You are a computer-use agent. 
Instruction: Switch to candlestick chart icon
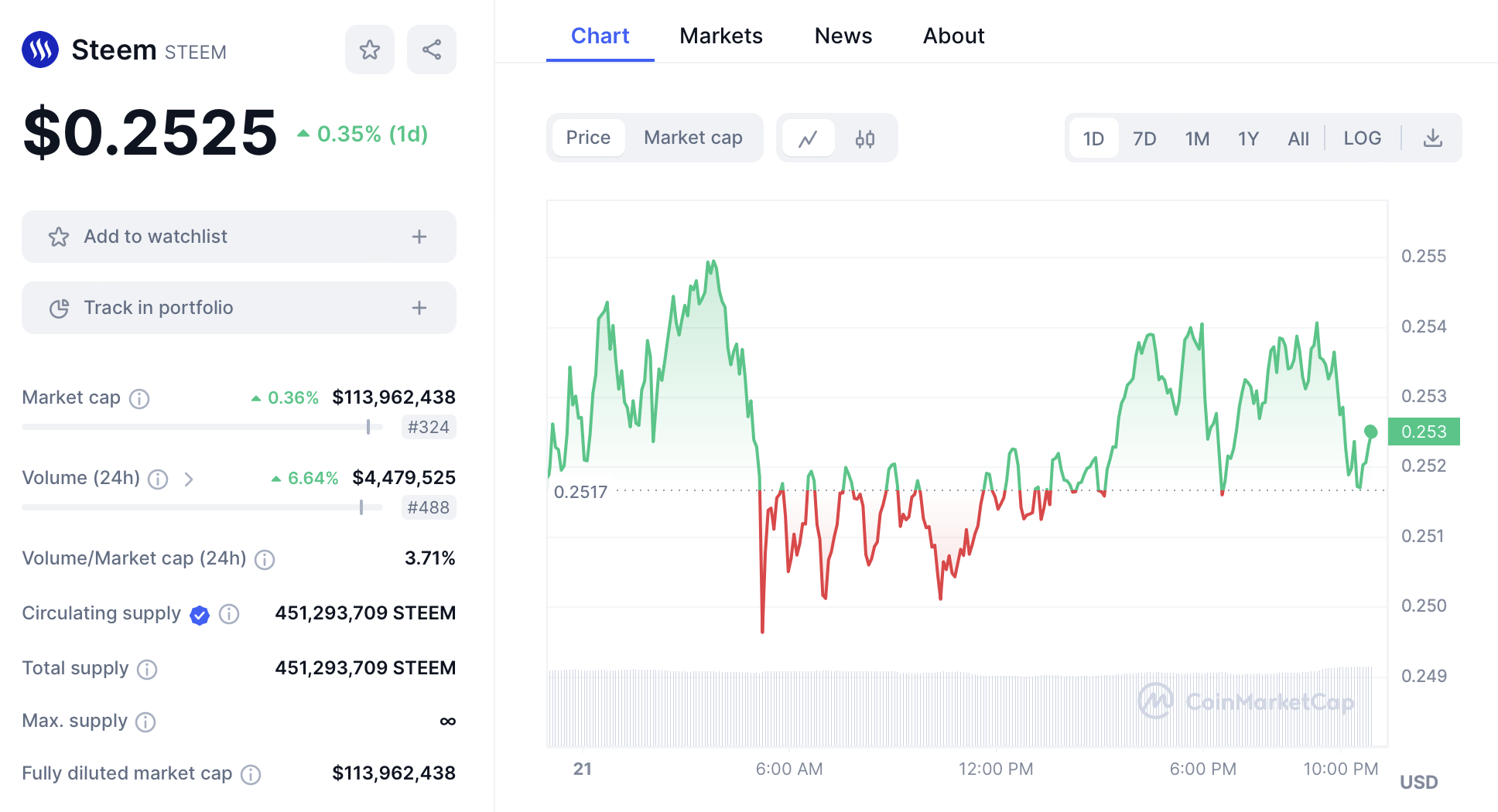865,138
